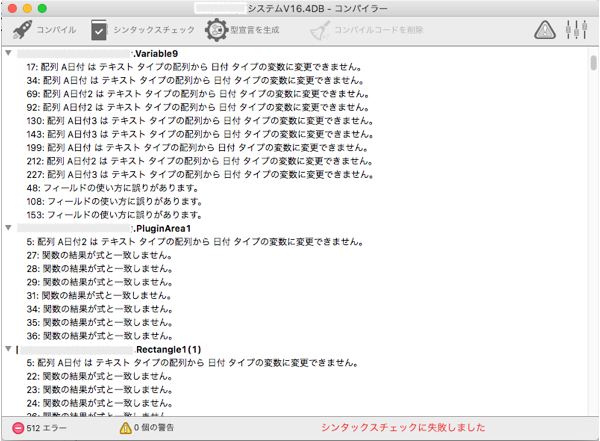Select error line 227 about A日付3
Screen dimensions: 600x441
point(200,175)
